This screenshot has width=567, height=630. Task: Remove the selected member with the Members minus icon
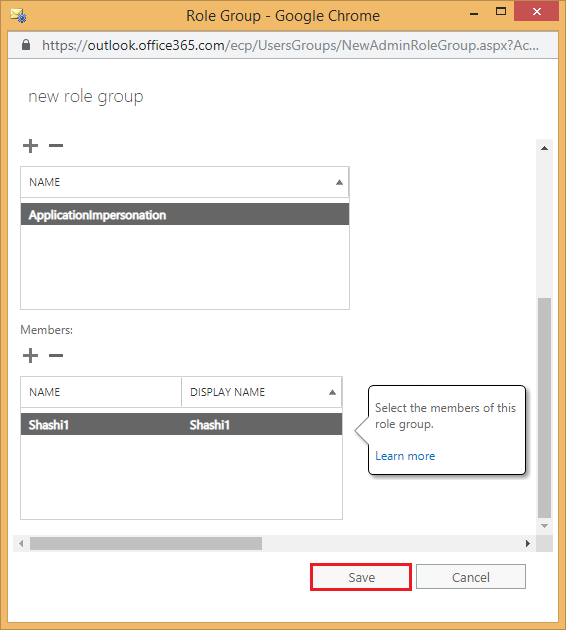56,355
